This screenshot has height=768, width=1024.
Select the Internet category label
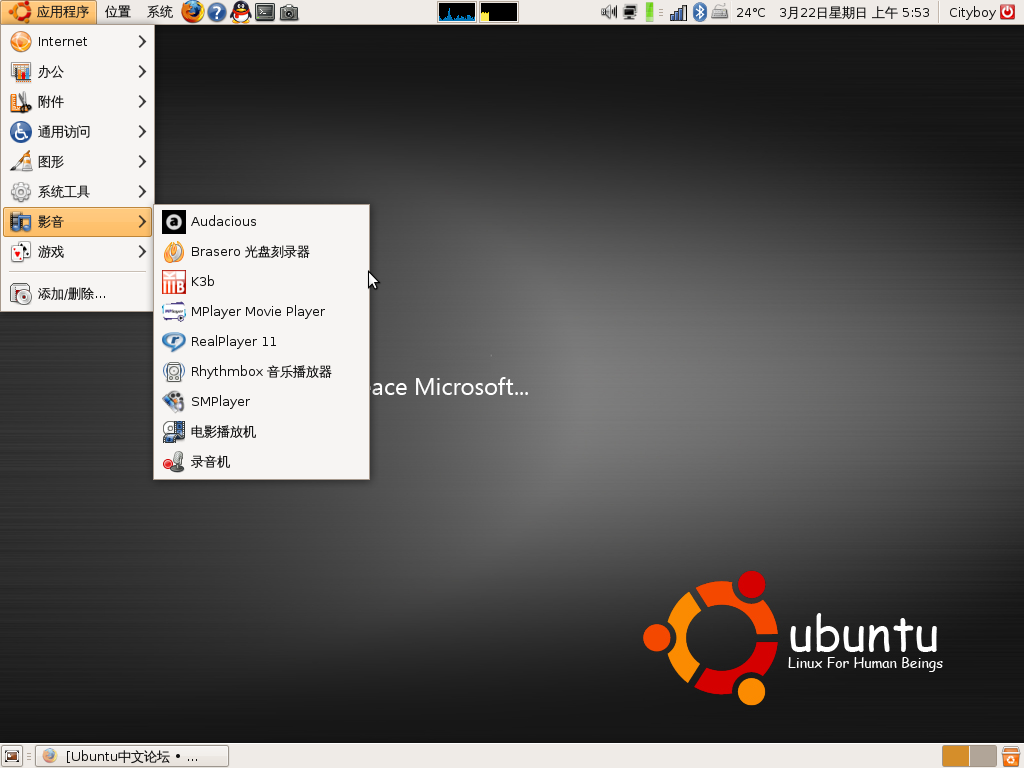[63, 42]
